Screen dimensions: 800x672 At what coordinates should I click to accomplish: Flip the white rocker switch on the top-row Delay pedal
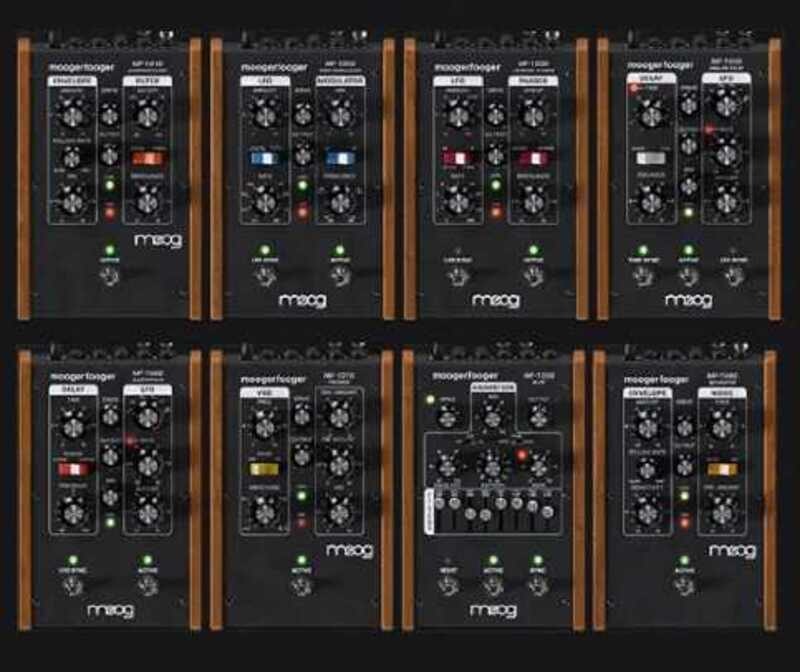click(x=649, y=158)
